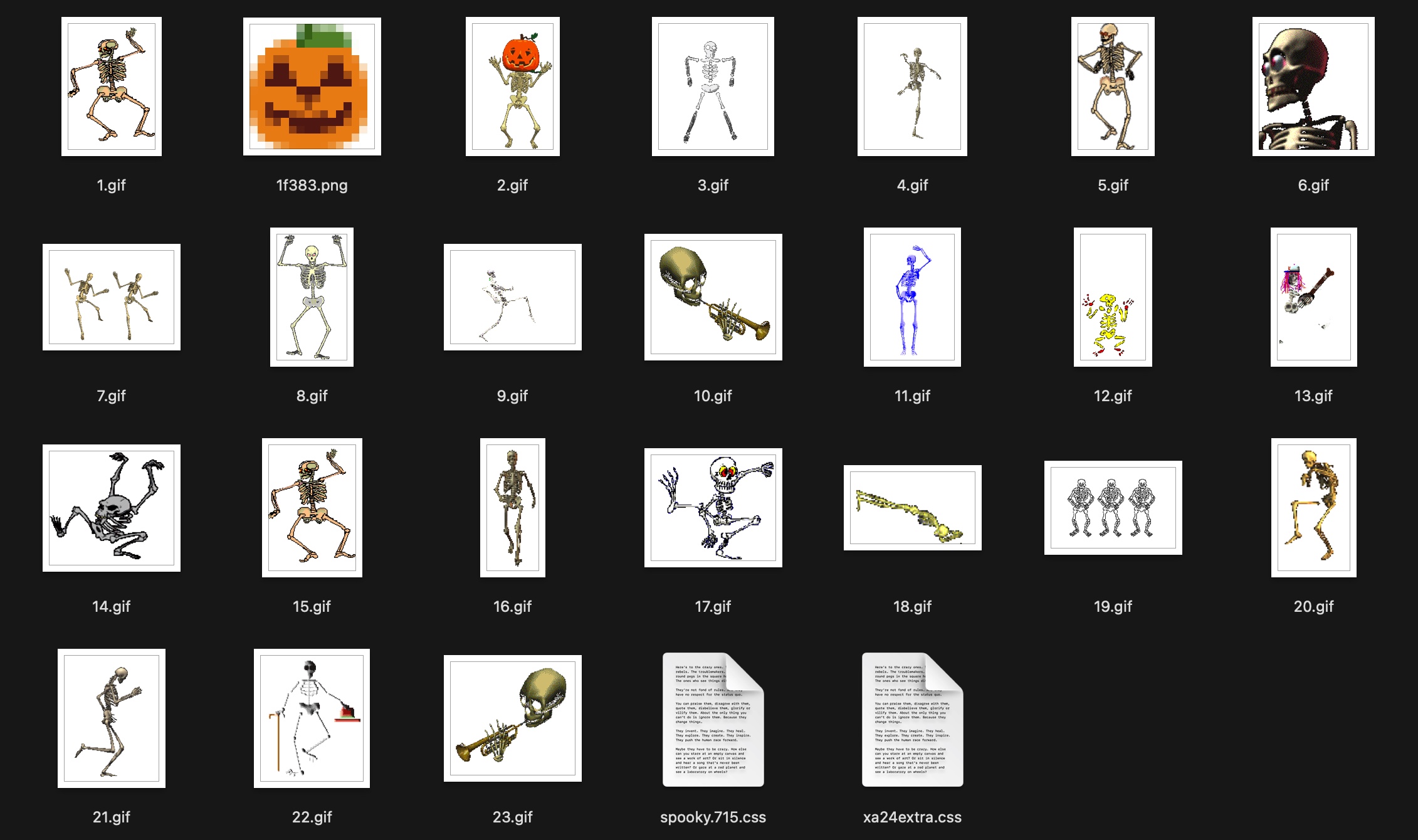Click the 21.gif kneeling skeleton thumbnail

(x=112, y=718)
